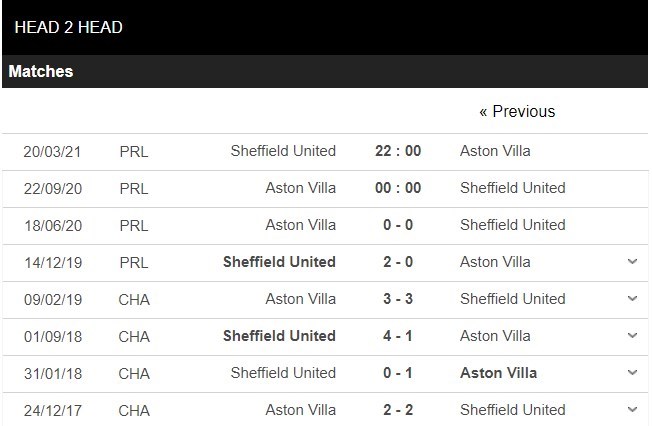Screen dimensions: 652x426
Task: Click the 3 - 3 score result
Action: [397, 299]
